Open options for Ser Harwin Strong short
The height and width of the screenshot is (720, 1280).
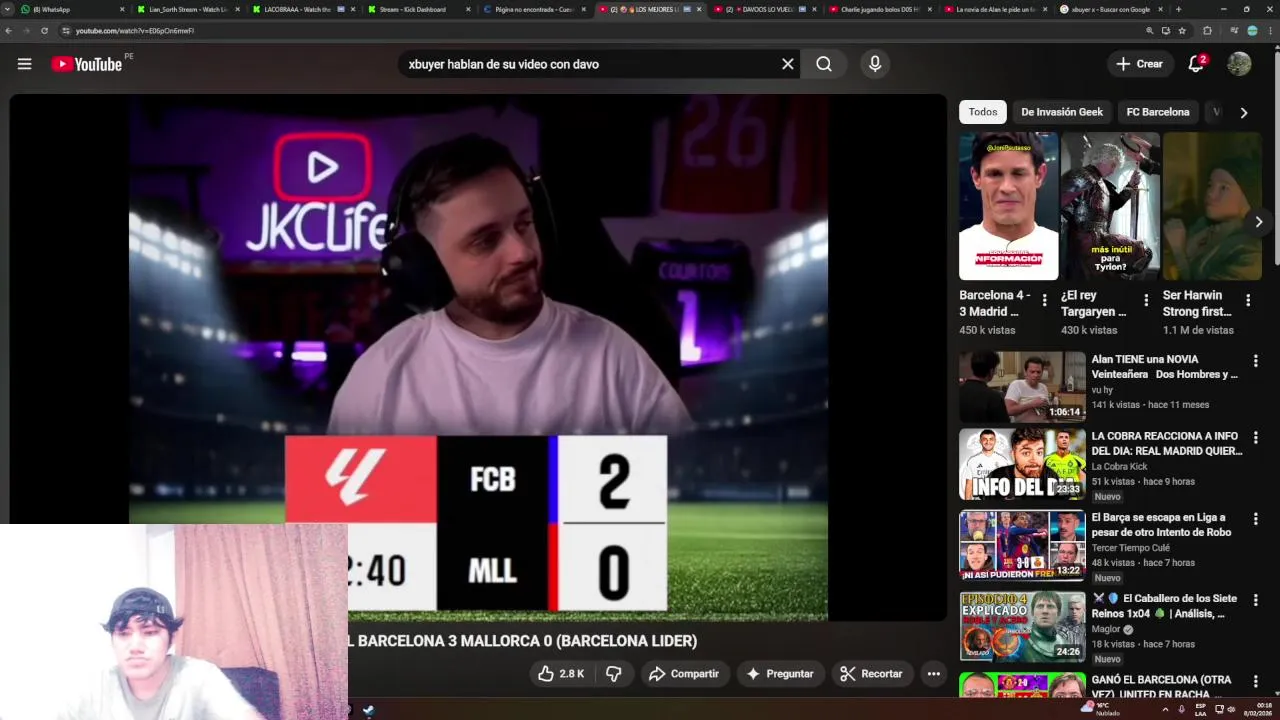pyautogui.click(x=1248, y=300)
